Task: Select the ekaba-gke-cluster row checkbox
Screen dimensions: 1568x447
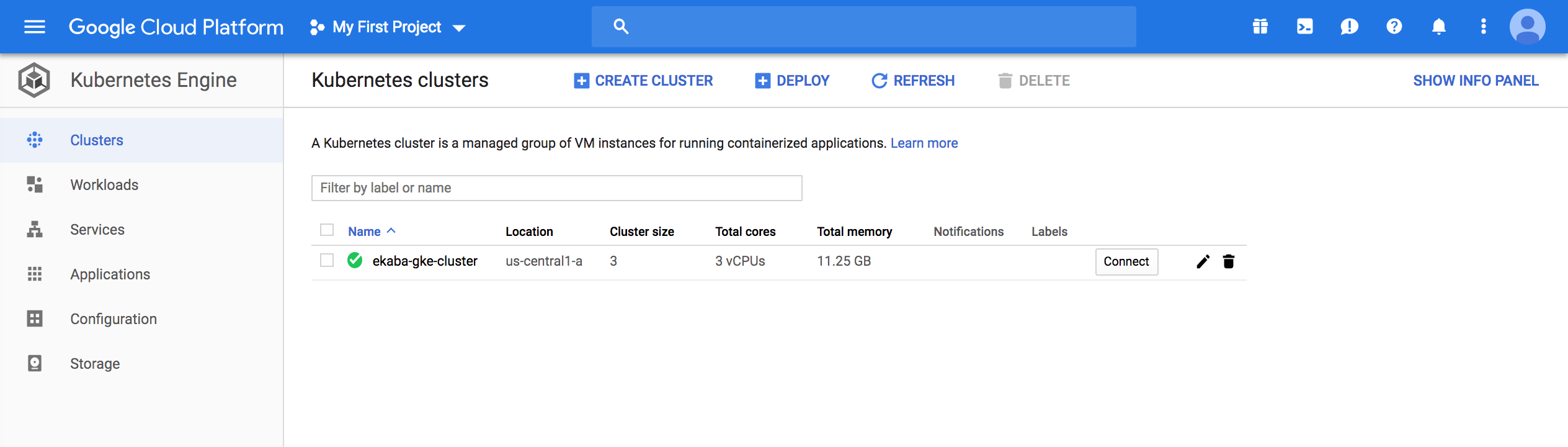Action: tap(327, 260)
